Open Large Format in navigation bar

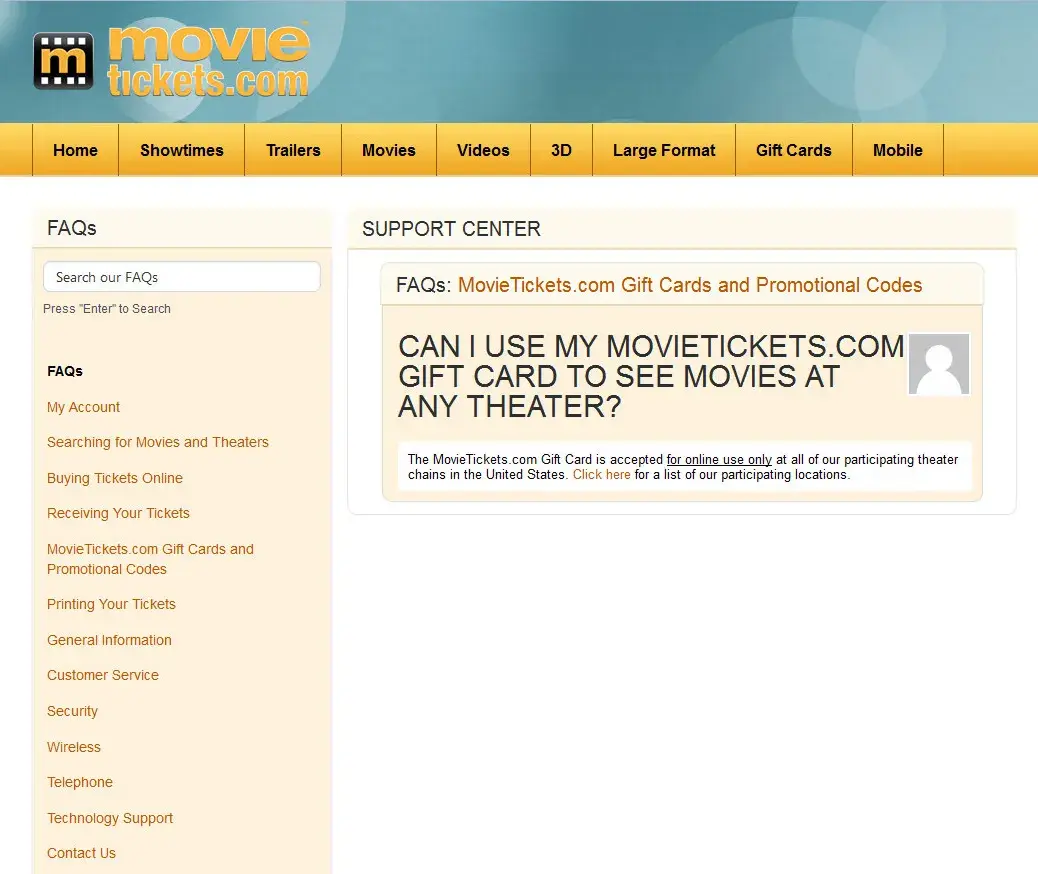pyautogui.click(x=663, y=150)
